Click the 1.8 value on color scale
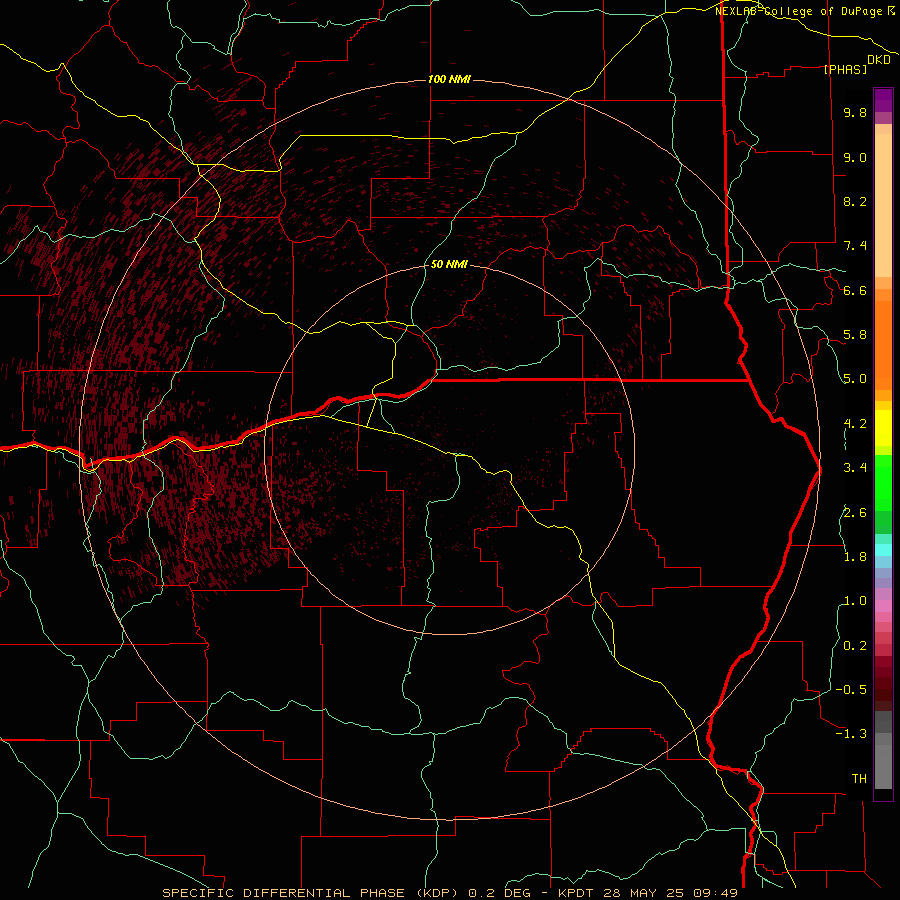Viewport: 900px width, 900px height. click(855, 557)
